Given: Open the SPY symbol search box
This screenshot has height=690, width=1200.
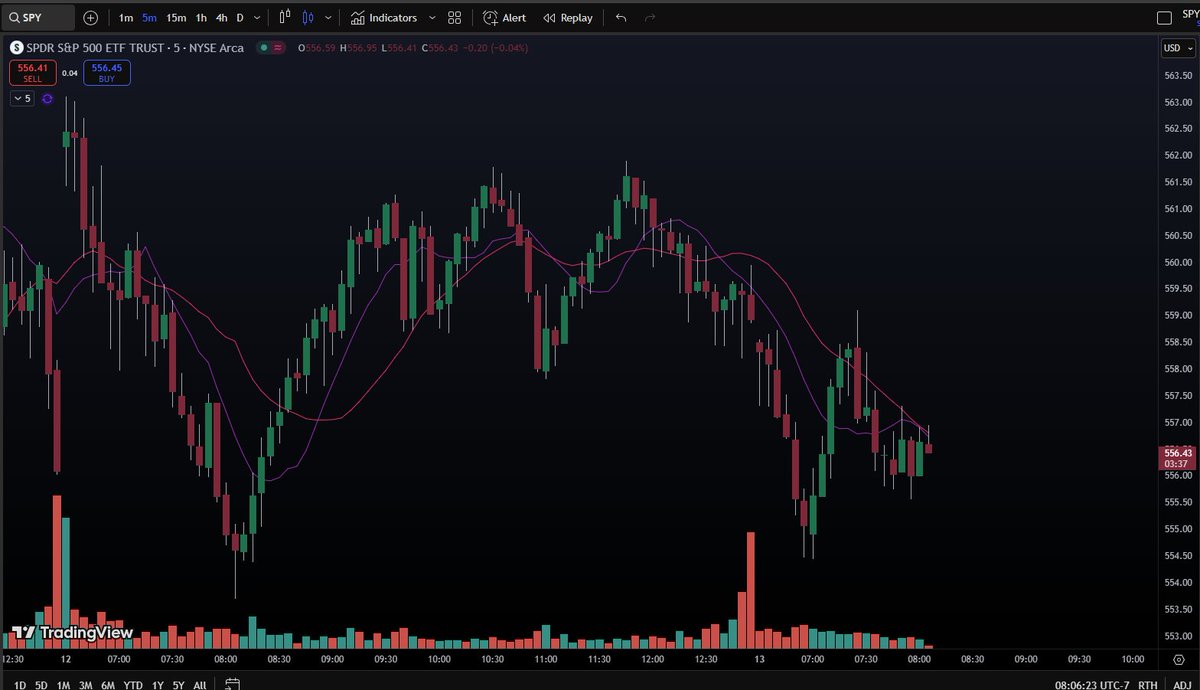Looking at the screenshot, I should tap(37, 18).
